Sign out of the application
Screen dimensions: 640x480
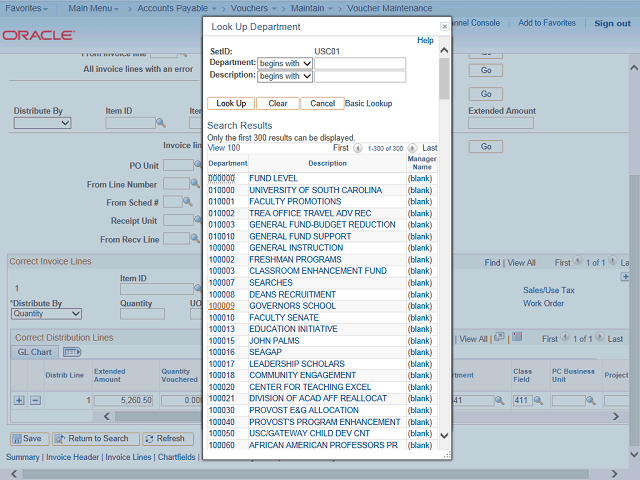[612, 23]
